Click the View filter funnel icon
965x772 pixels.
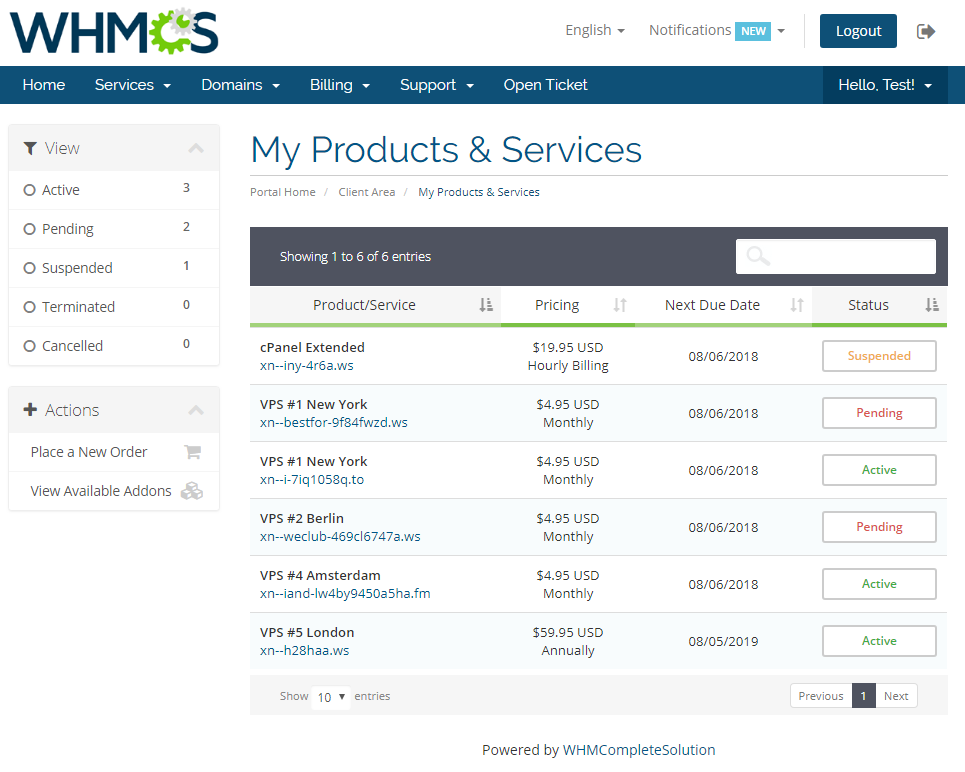(30, 148)
